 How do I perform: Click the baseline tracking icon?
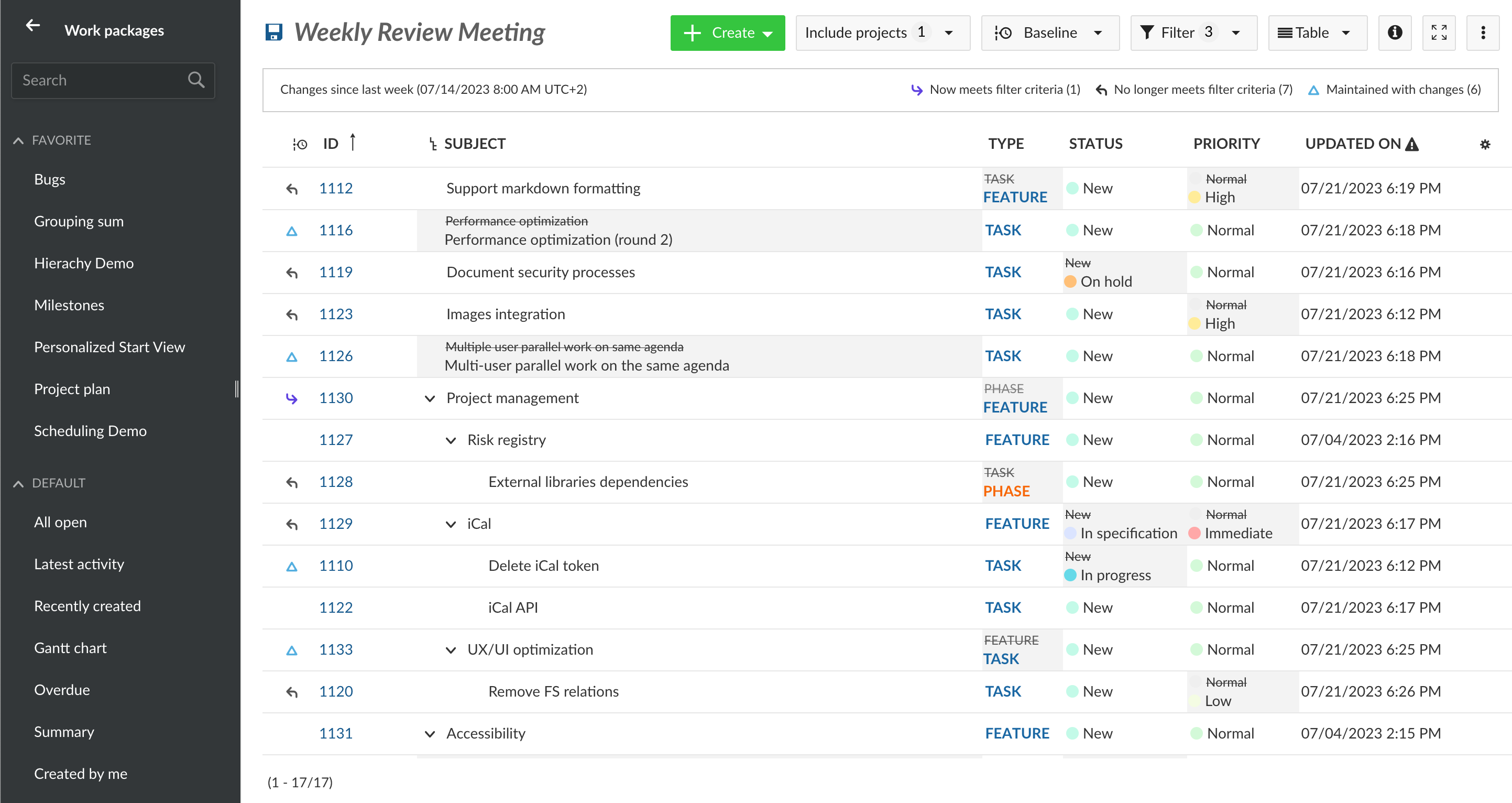[1004, 32]
